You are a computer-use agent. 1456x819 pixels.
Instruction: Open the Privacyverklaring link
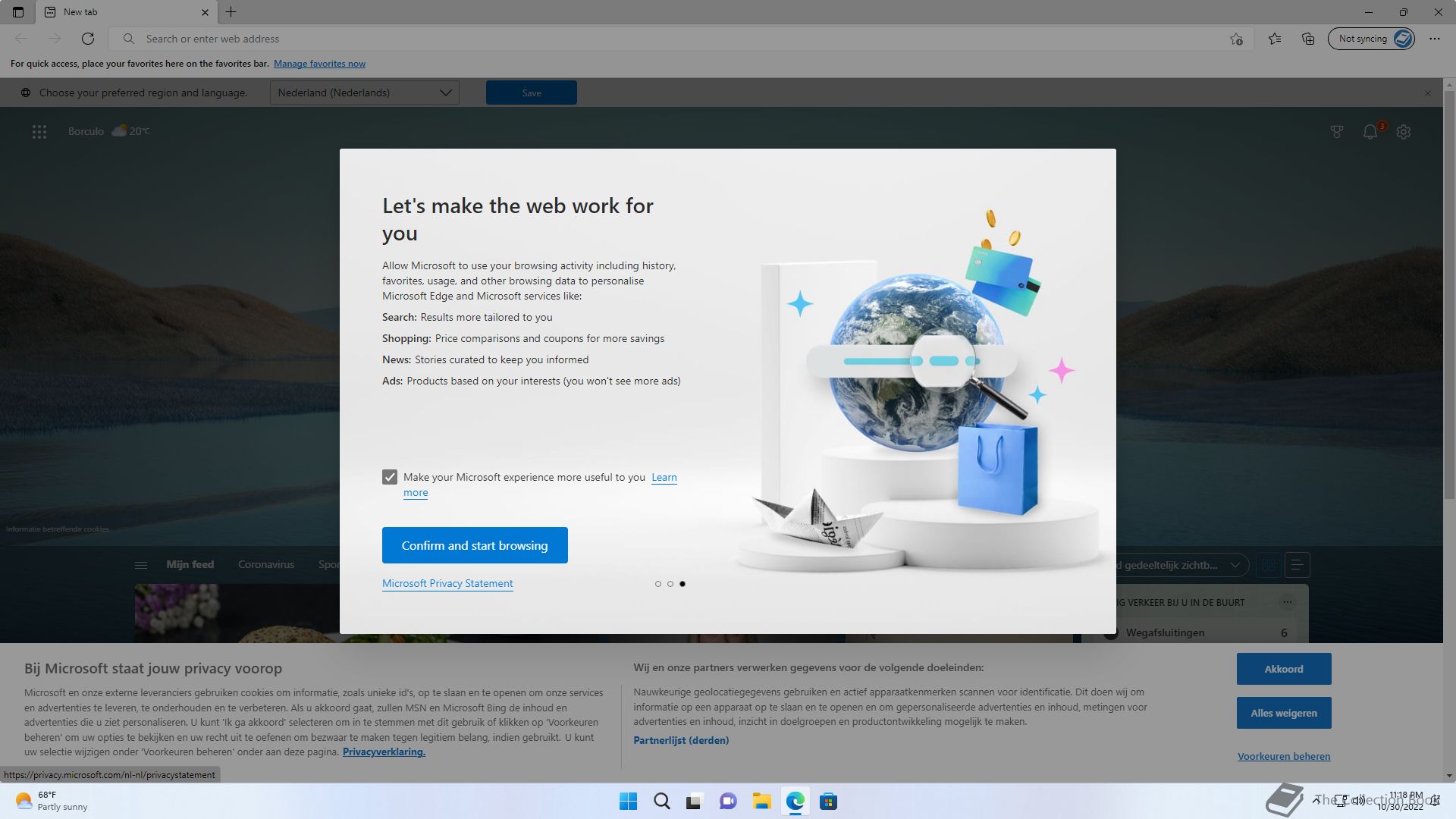[x=384, y=752]
